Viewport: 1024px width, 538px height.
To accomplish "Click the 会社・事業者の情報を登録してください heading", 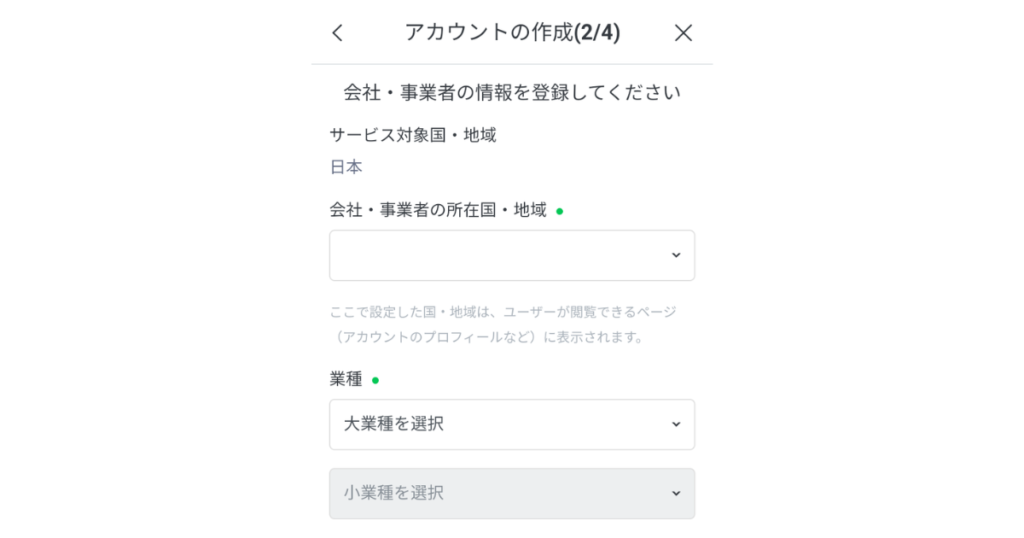I will (x=512, y=93).
